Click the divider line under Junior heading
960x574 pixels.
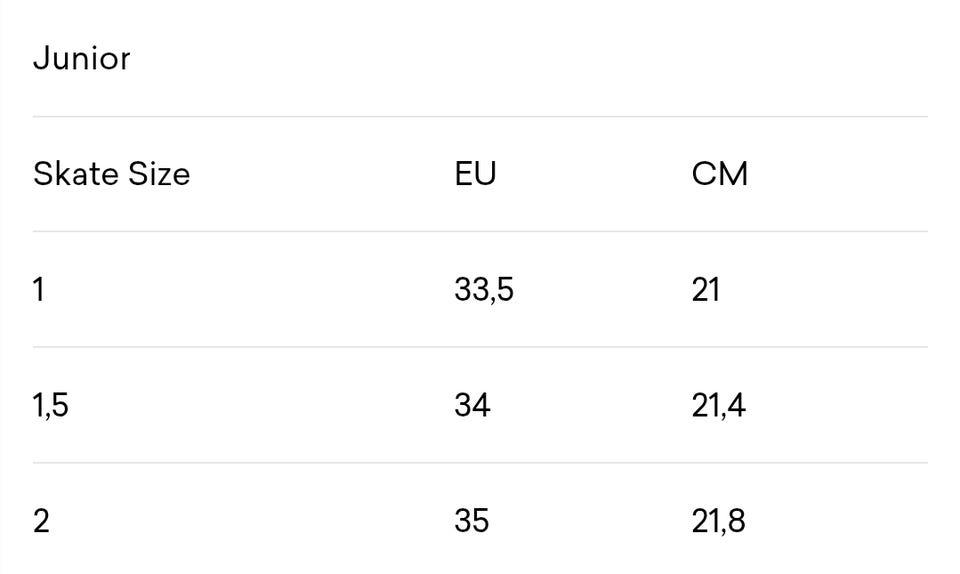click(480, 116)
